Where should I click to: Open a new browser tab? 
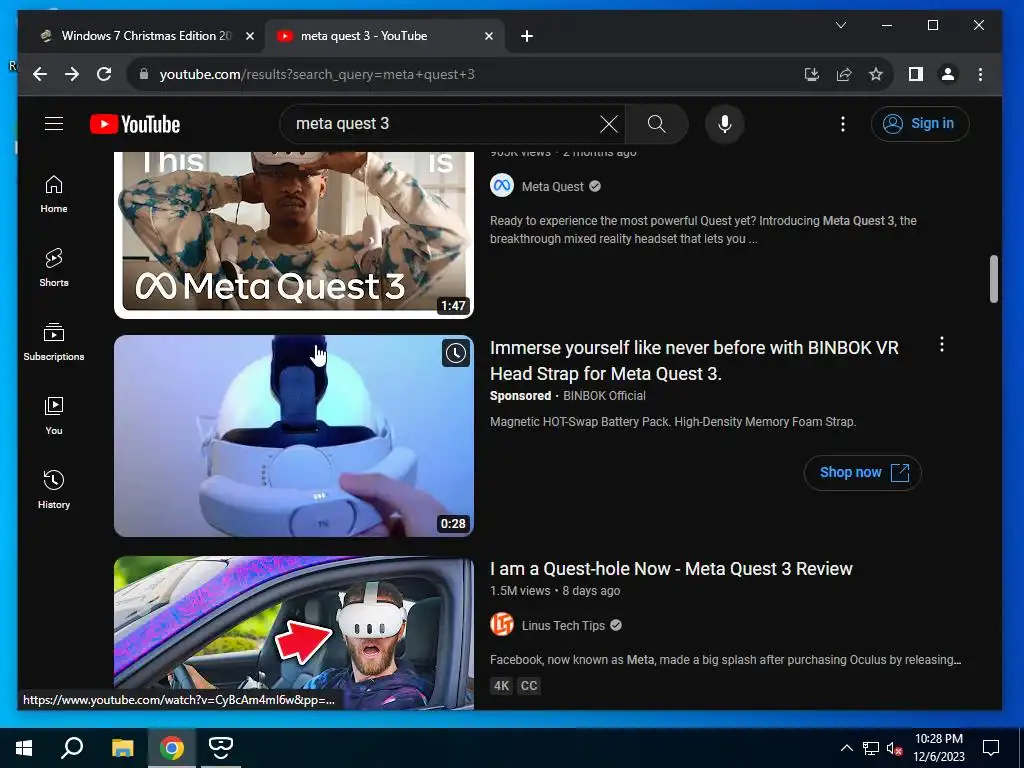click(x=527, y=36)
